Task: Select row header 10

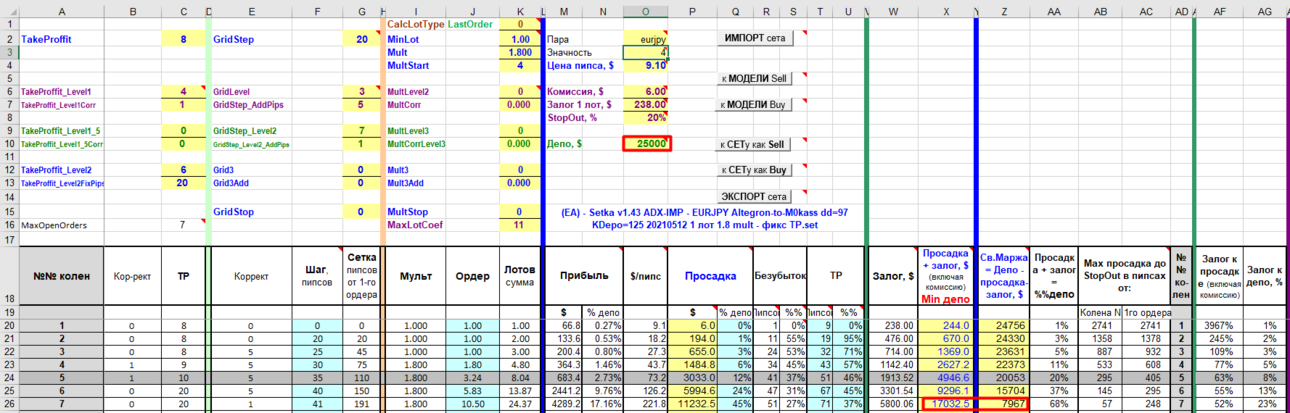Action: pyautogui.click(x=8, y=144)
